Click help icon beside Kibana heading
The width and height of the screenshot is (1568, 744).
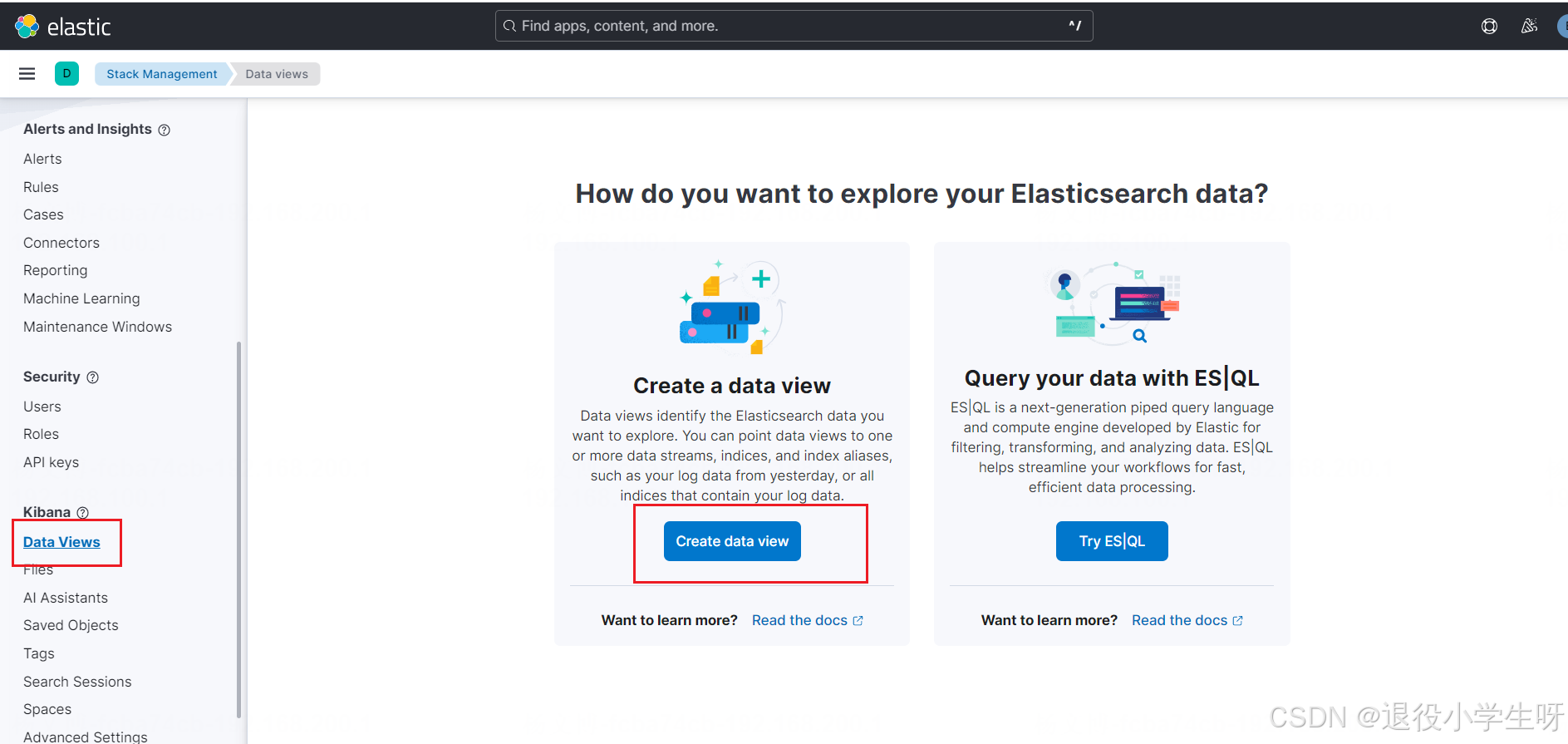pyautogui.click(x=82, y=513)
